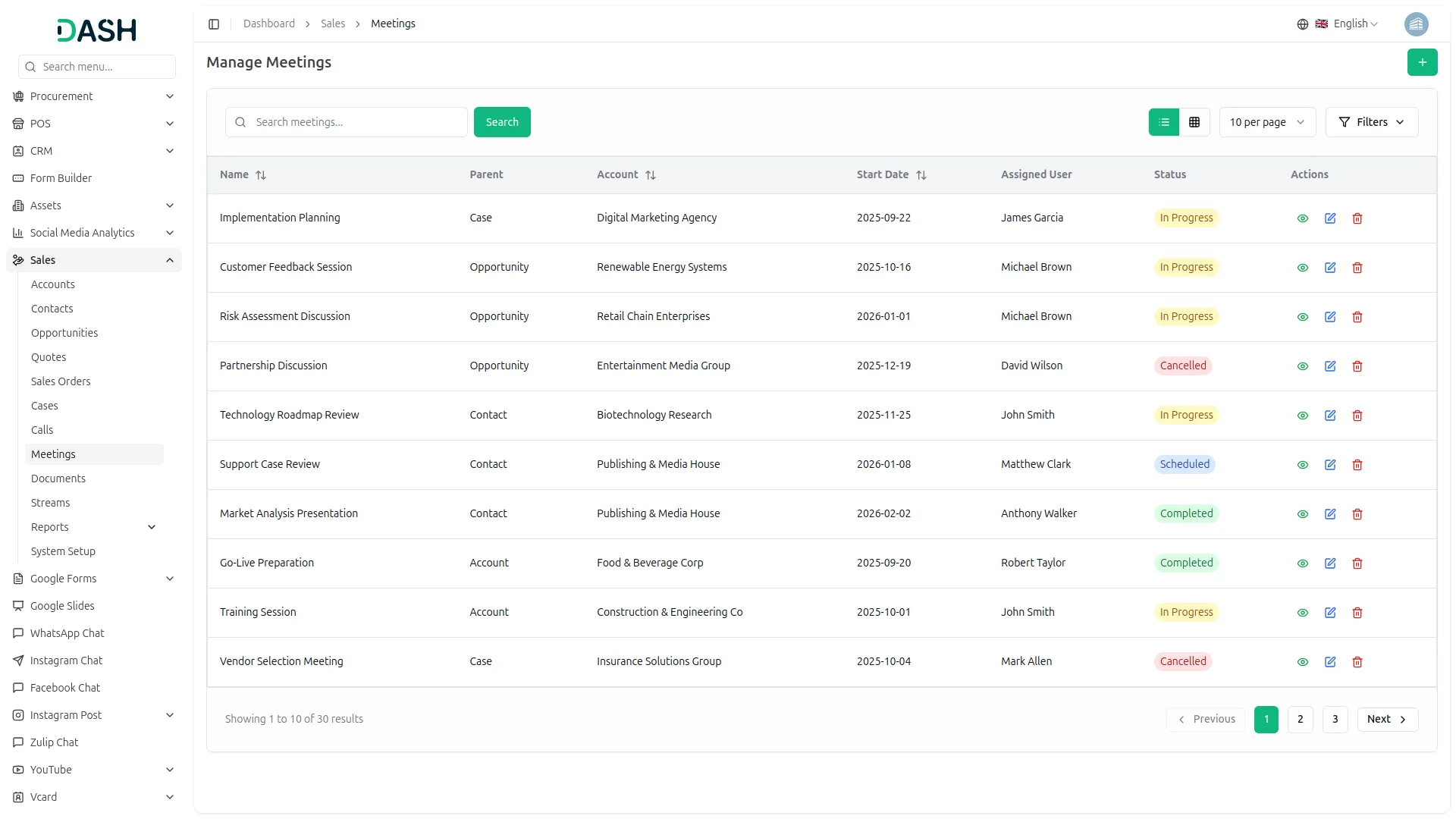Click the green plus add meeting button
Image resolution: width=1456 pixels, height=819 pixels.
click(1422, 62)
